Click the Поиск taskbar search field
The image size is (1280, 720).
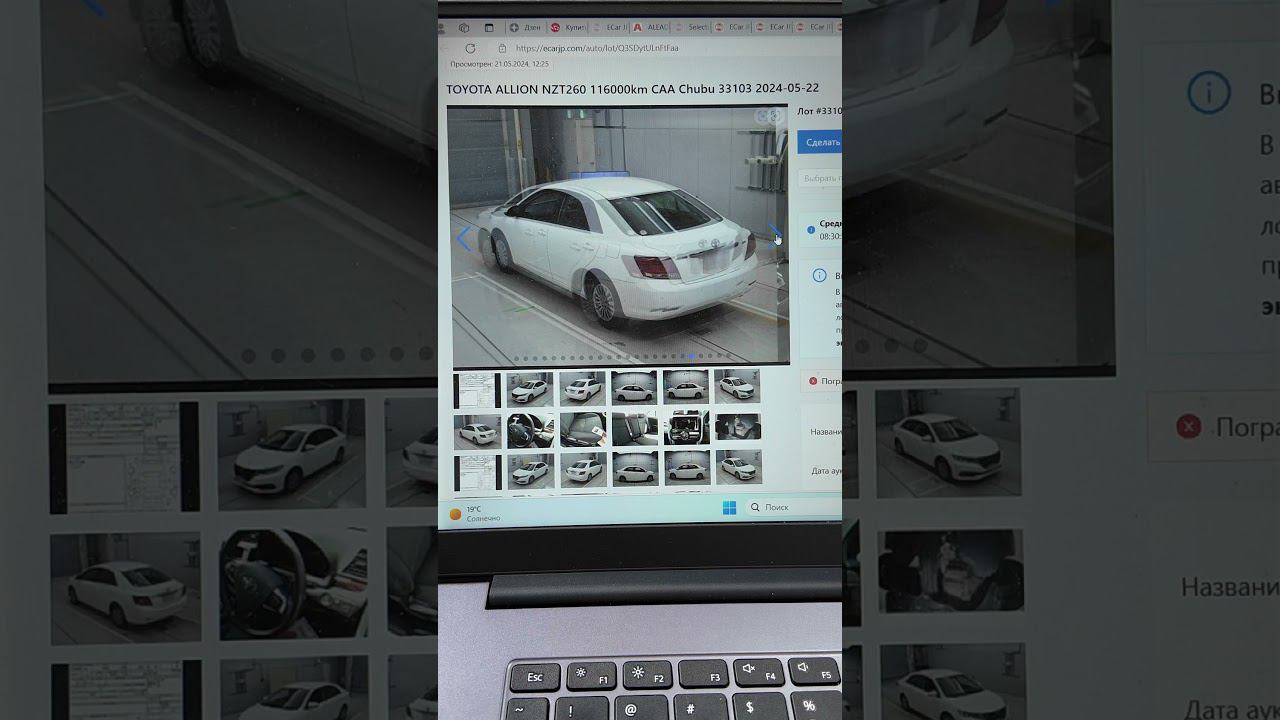(x=794, y=508)
